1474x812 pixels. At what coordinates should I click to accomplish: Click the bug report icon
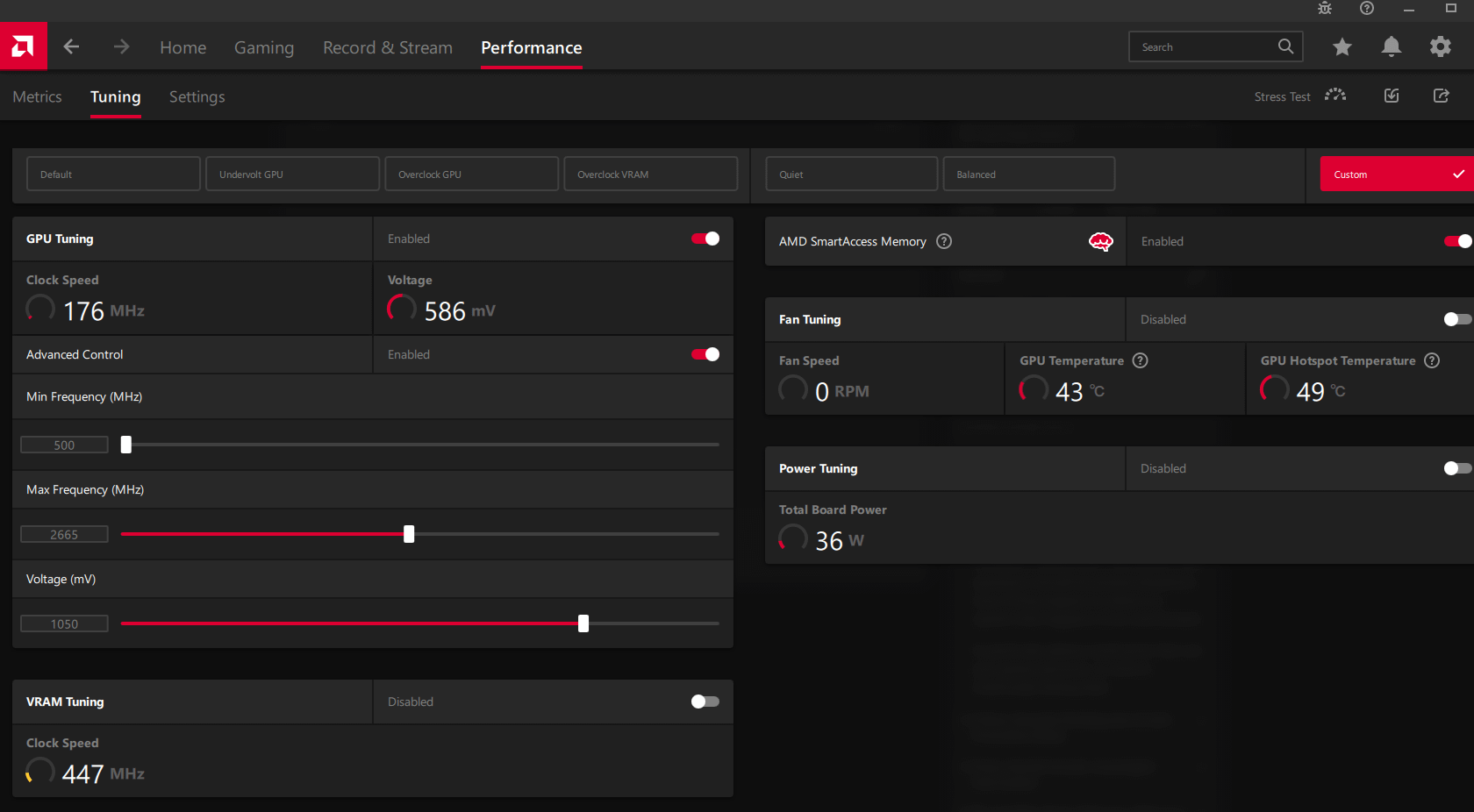[1325, 9]
